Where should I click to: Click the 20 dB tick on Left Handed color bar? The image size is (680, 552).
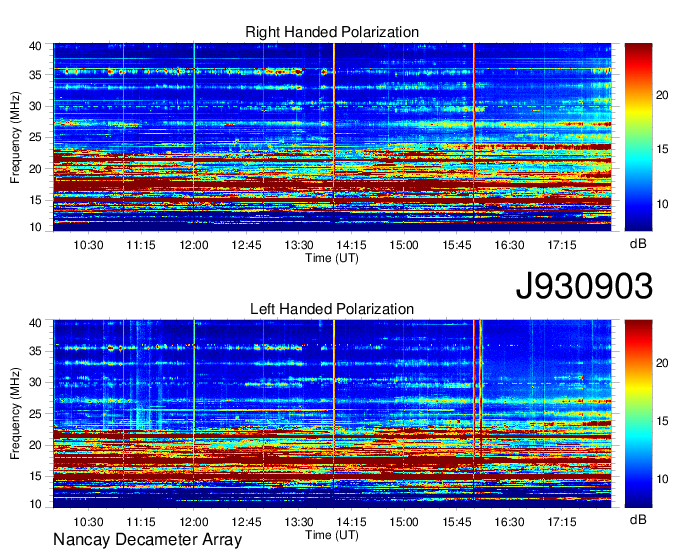tap(662, 363)
